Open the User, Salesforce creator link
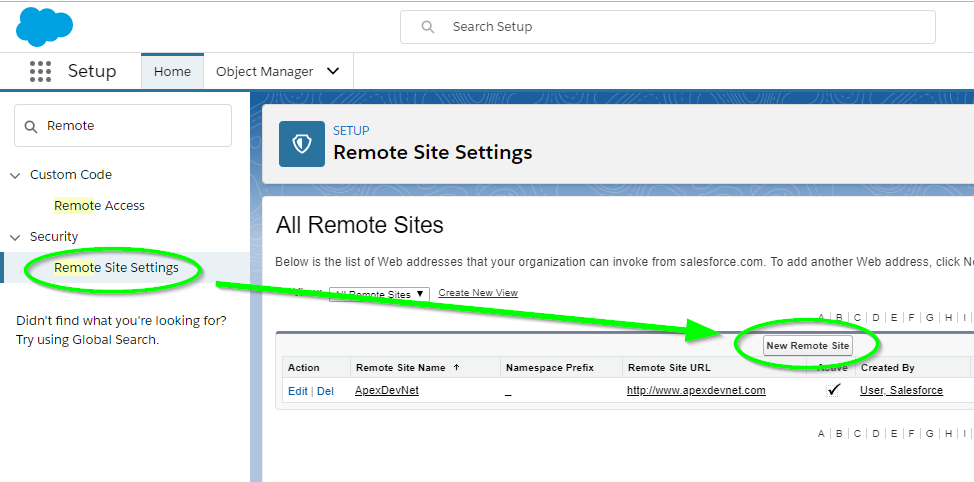974x482 pixels. tap(901, 390)
